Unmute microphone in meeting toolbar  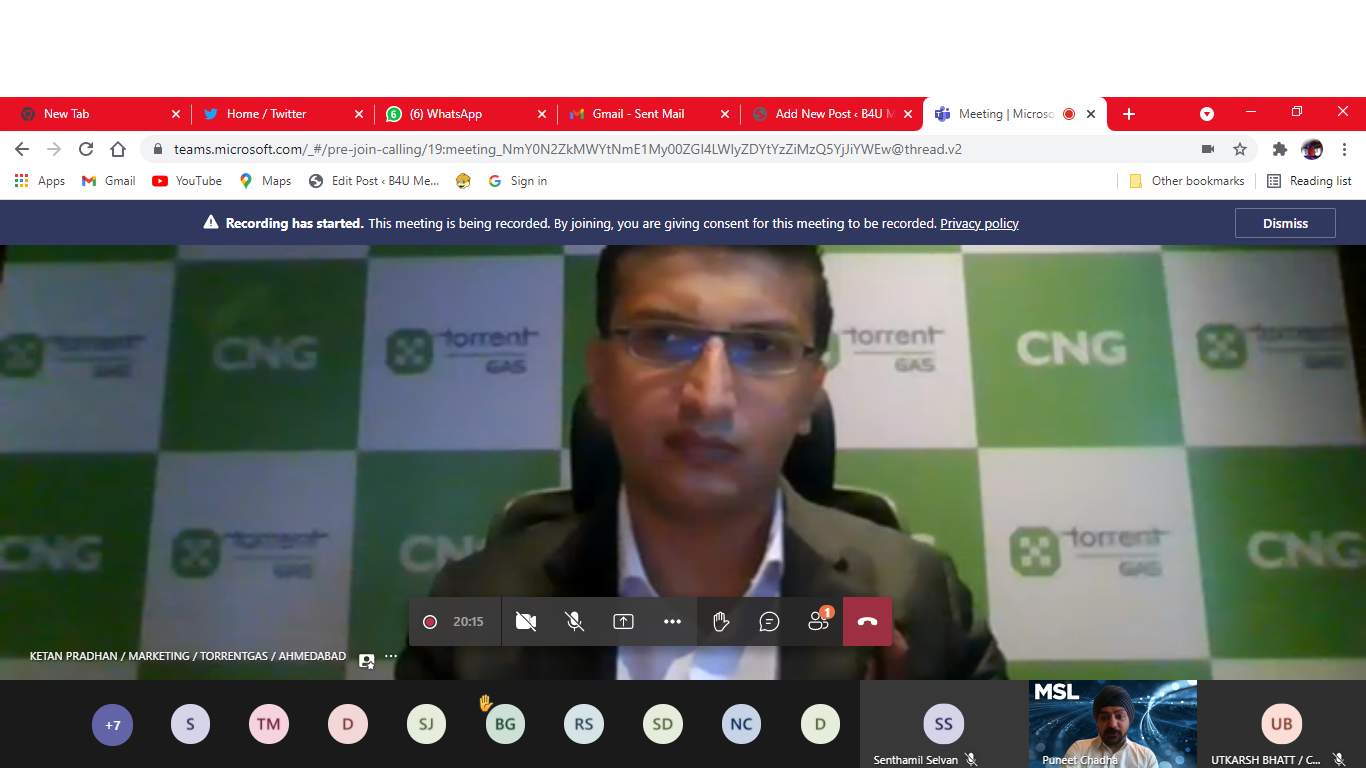(x=574, y=622)
